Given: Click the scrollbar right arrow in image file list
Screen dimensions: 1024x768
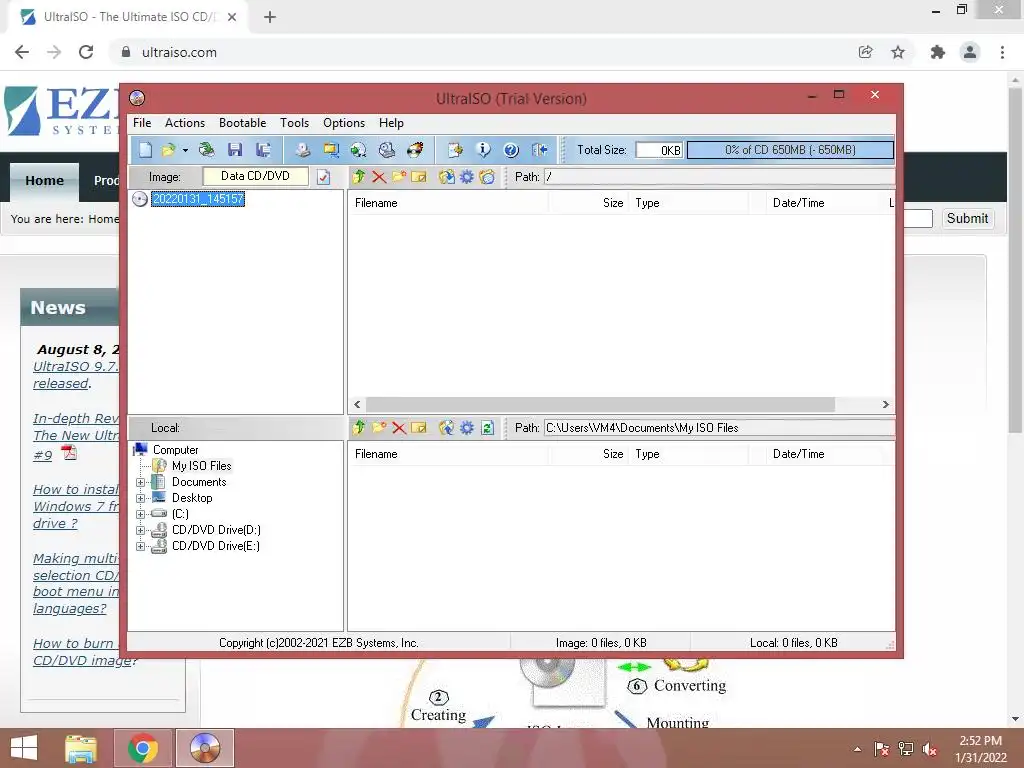Looking at the screenshot, I should point(886,405).
